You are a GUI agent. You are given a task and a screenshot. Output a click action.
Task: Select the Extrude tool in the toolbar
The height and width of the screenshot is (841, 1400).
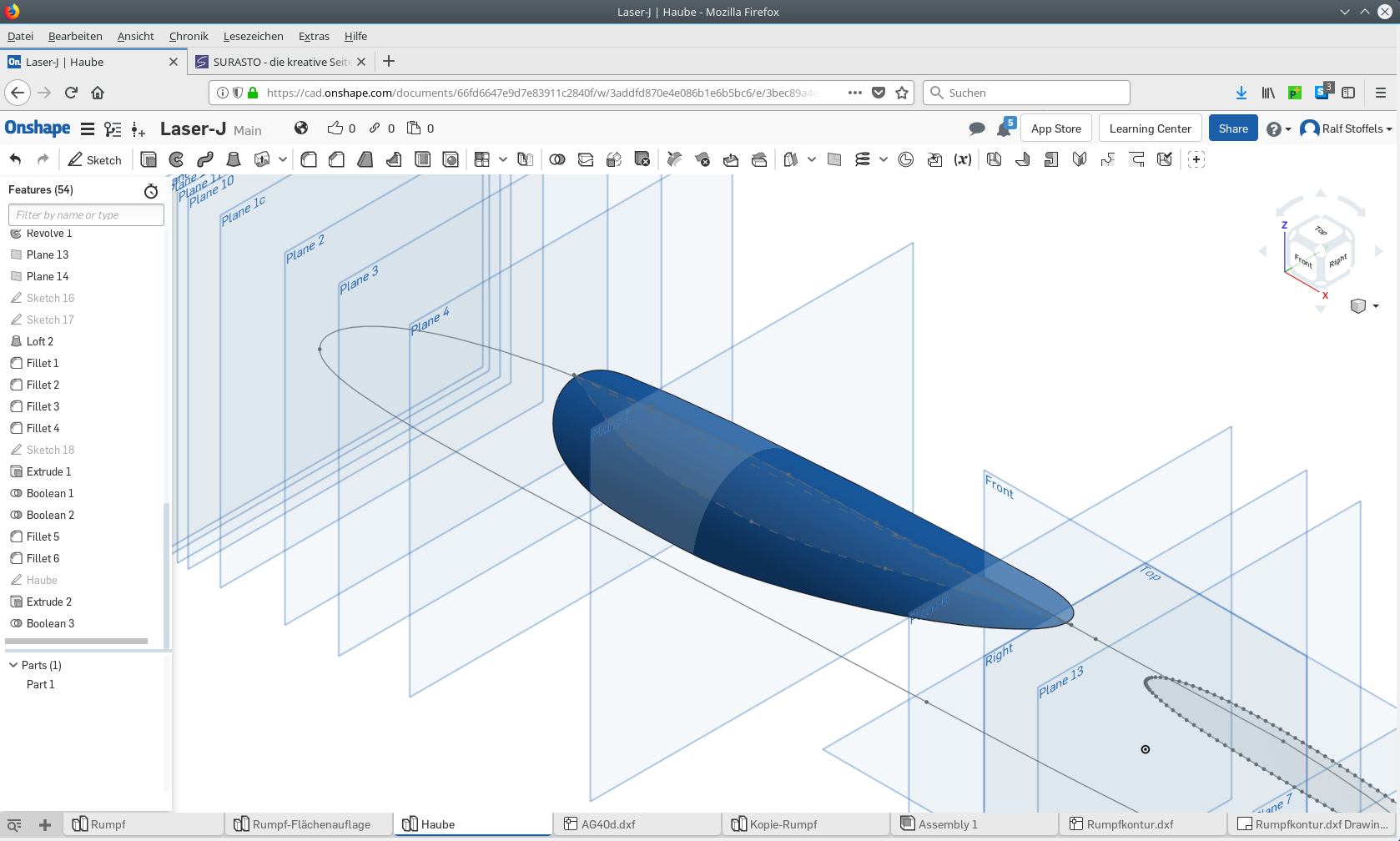coord(149,159)
